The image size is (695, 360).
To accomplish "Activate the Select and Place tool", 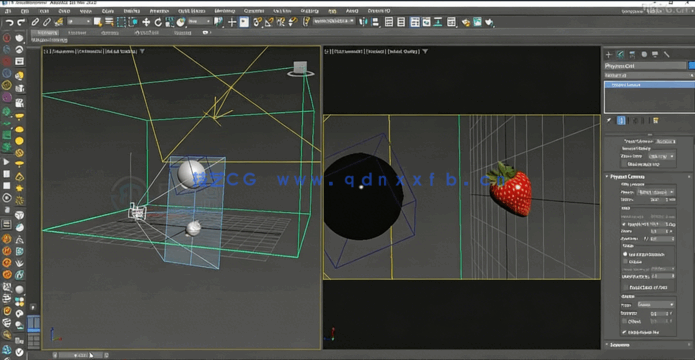I will point(181,22).
